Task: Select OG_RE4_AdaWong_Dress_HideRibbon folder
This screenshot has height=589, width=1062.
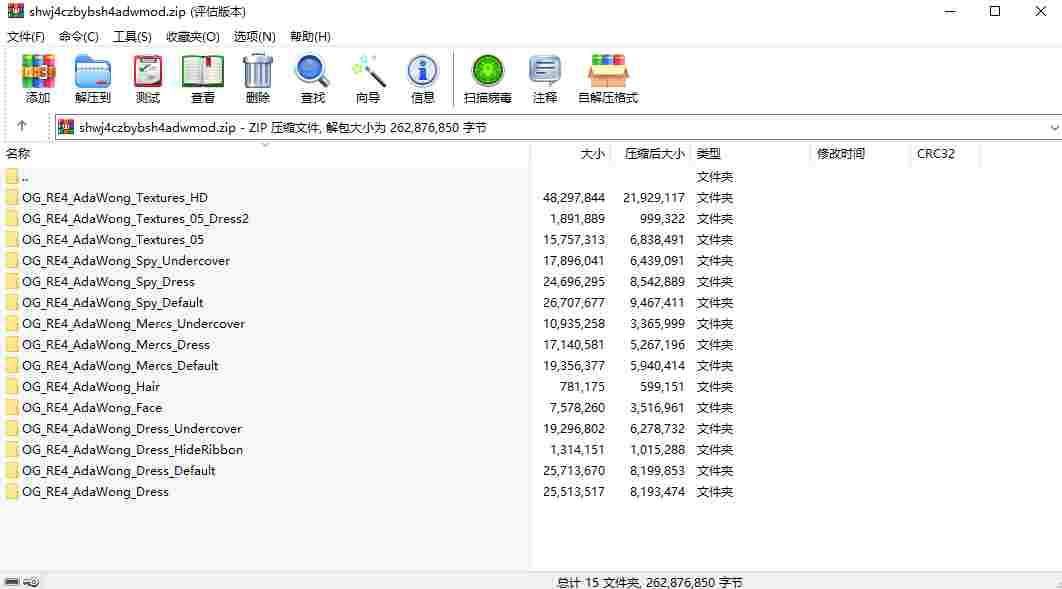Action: coord(133,450)
